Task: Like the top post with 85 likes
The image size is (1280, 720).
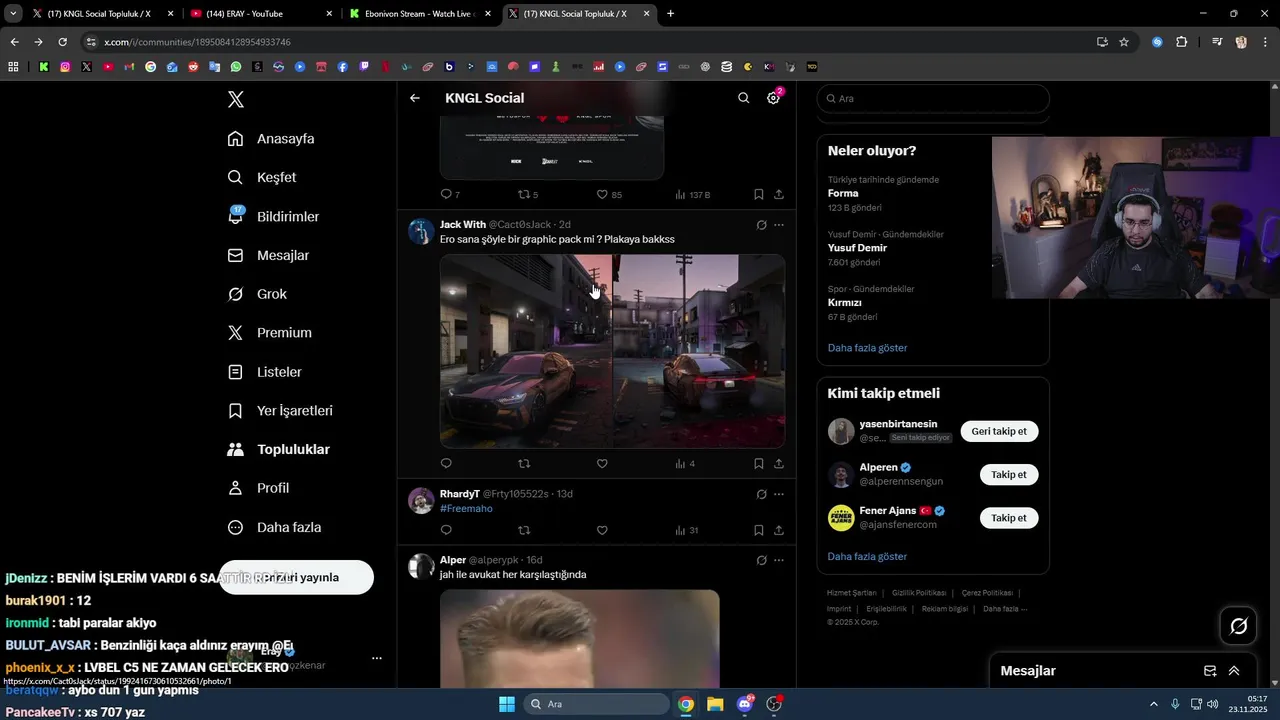Action: pos(602,194)
